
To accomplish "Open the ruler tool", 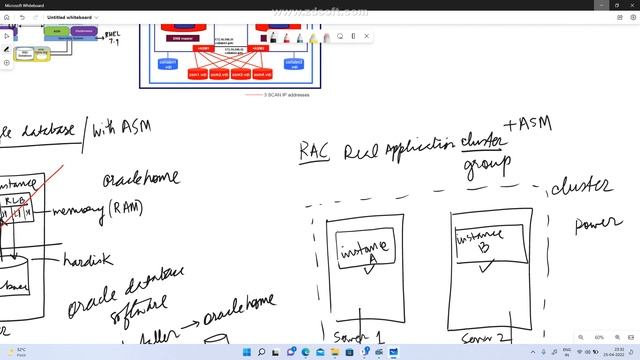I will (x=353, y=36).
